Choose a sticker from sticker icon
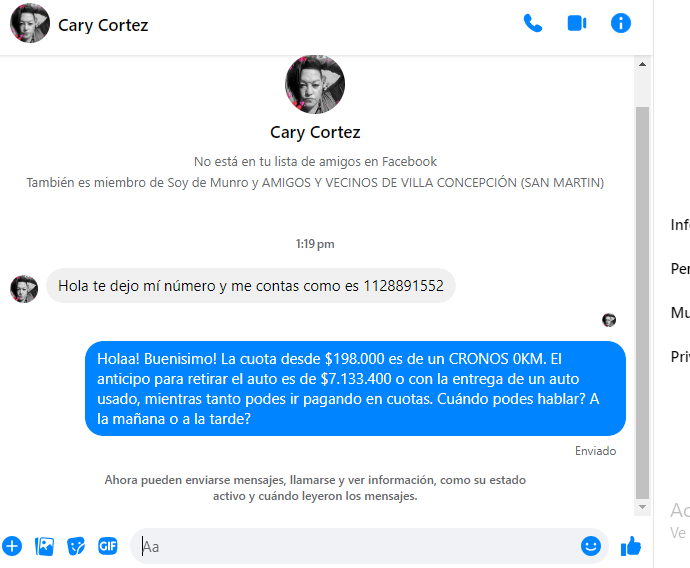 click(76, 546)
